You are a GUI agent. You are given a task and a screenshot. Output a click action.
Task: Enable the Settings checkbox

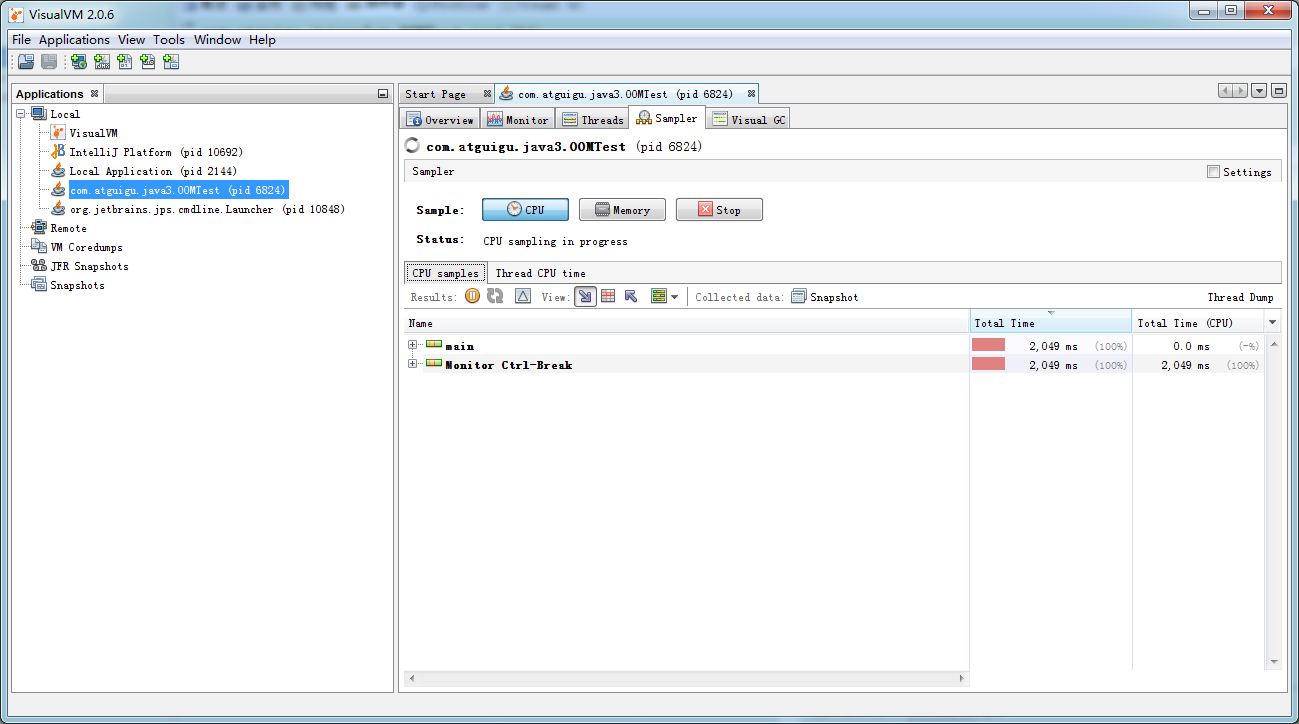(x=1213, y=172)
